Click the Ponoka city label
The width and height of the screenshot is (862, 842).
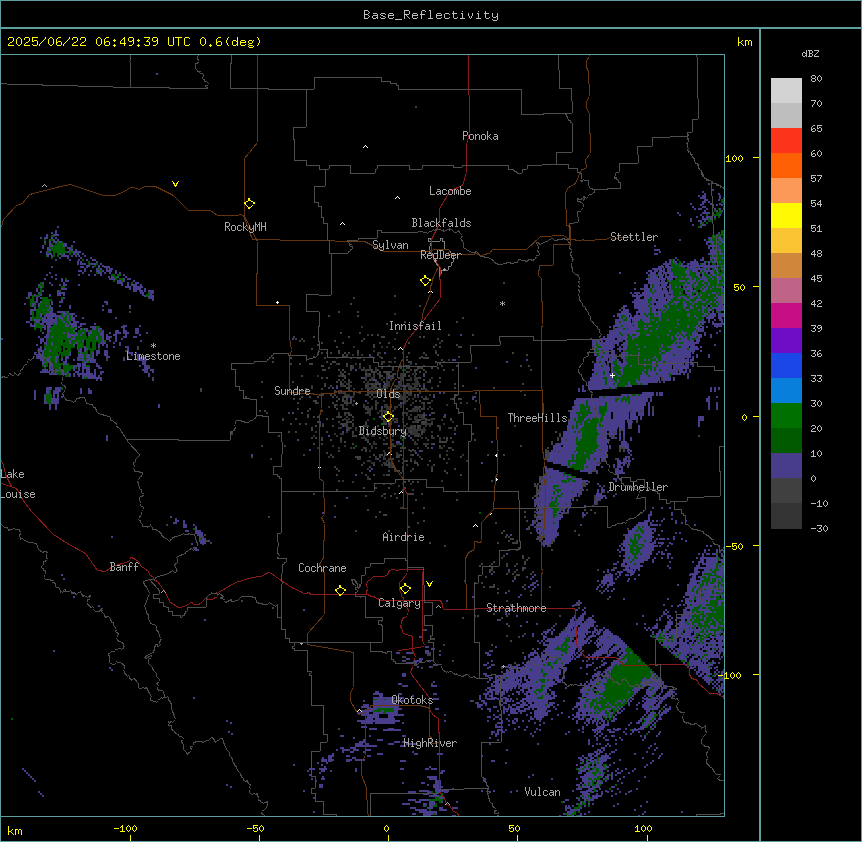[480, 136]
